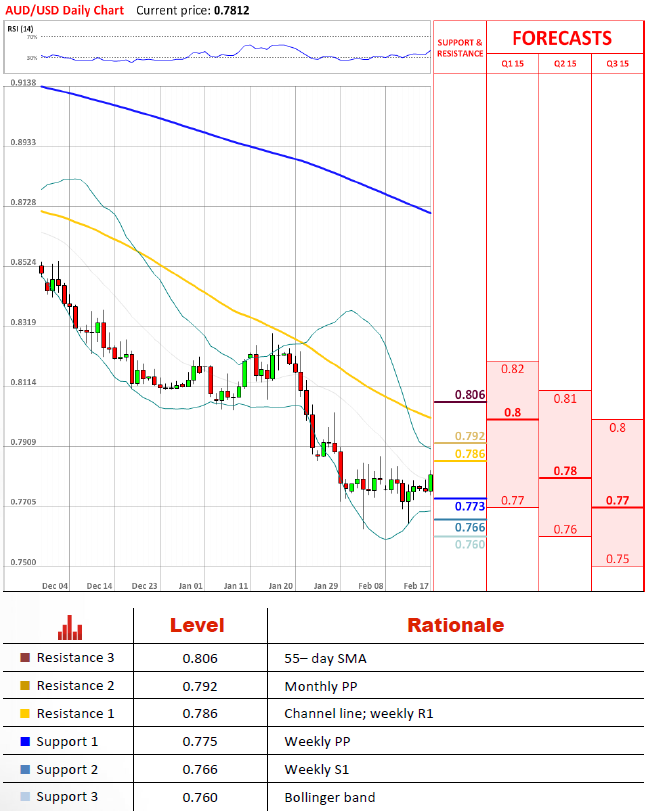This screenshot has width=652, height=811.
Task: Select the AUD/USD Daily Chart title
Action: [x=65, y=10]
